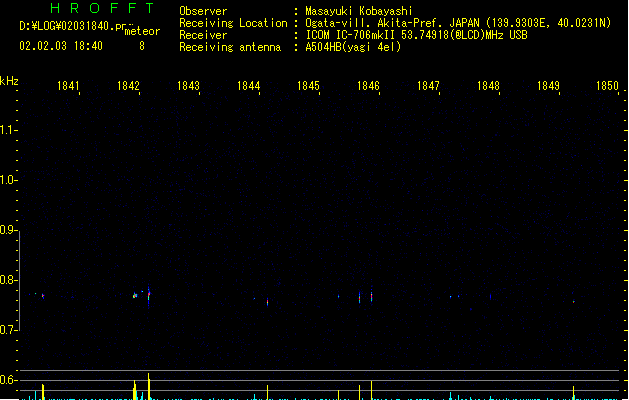Click the Receiver field label
The image size is (629, 400).
(x=203, y=35)
